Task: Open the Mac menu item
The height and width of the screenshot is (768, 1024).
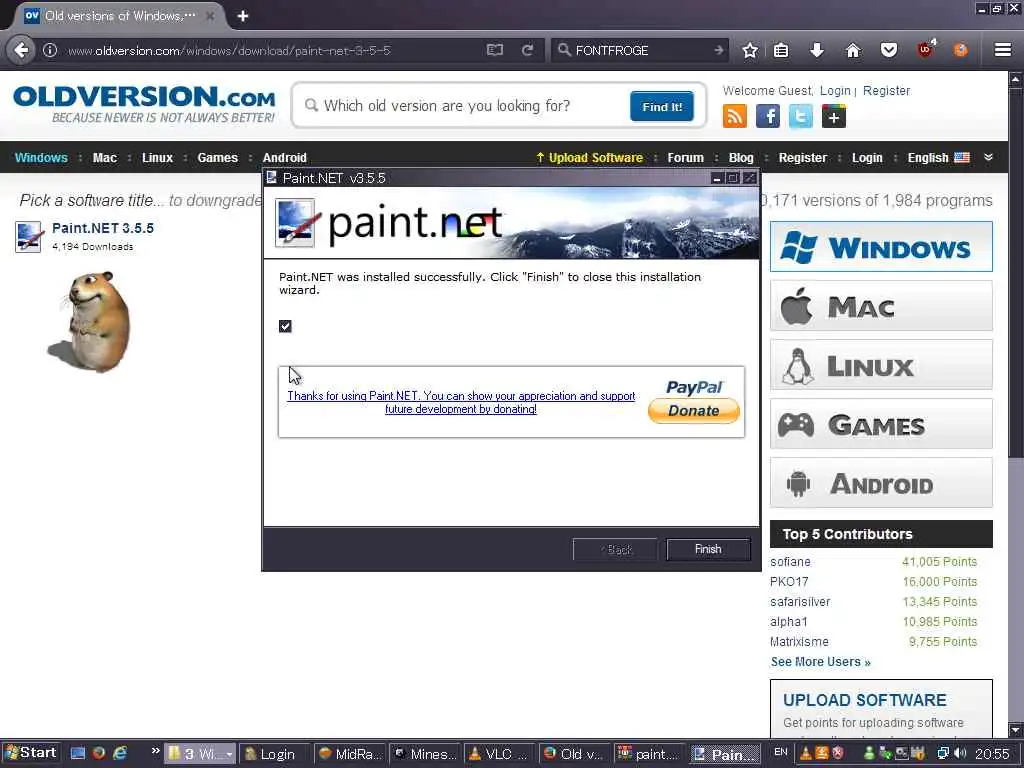Action: click(104, 157)
